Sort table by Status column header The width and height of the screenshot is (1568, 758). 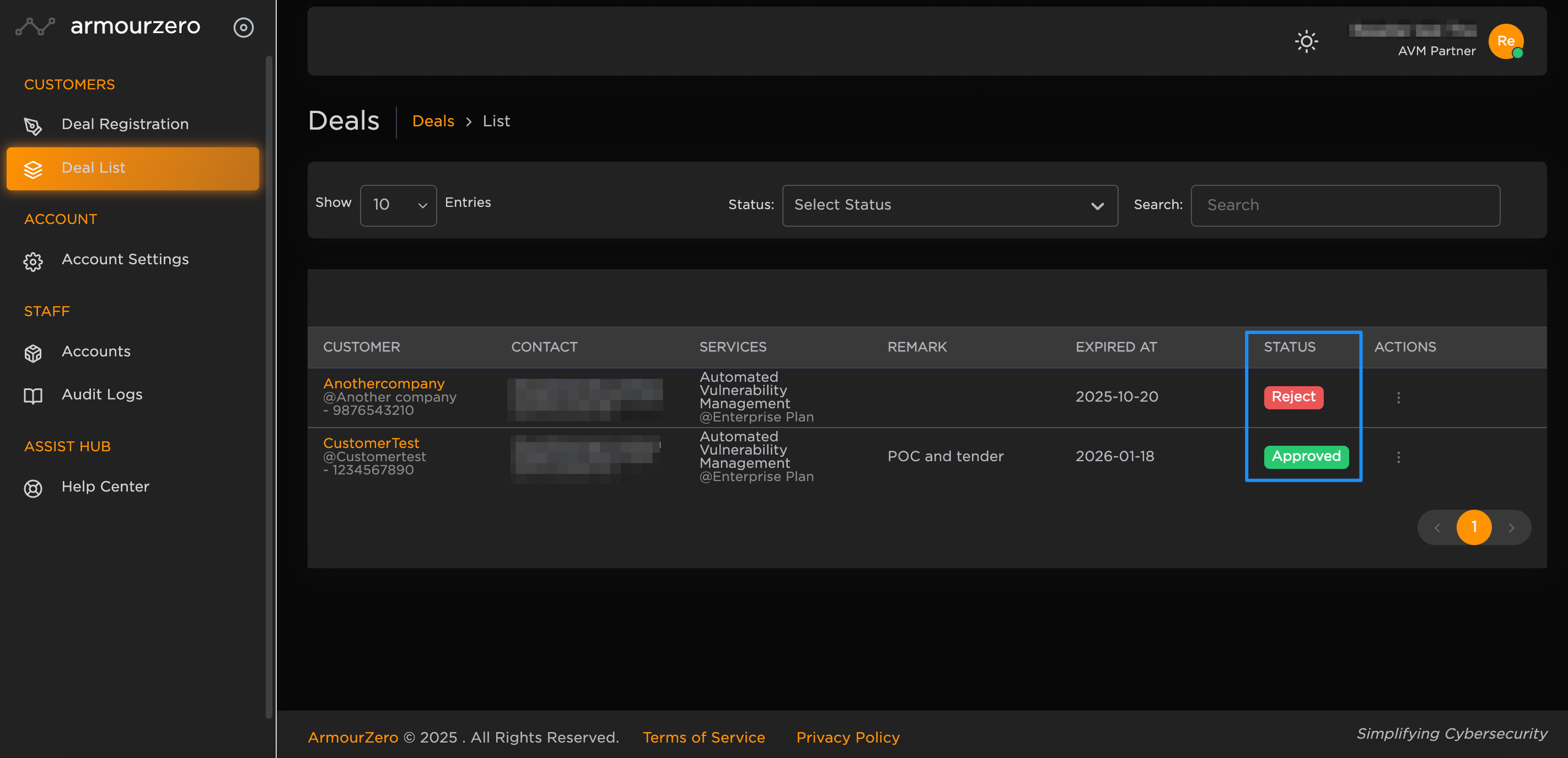coord(1289,347)
